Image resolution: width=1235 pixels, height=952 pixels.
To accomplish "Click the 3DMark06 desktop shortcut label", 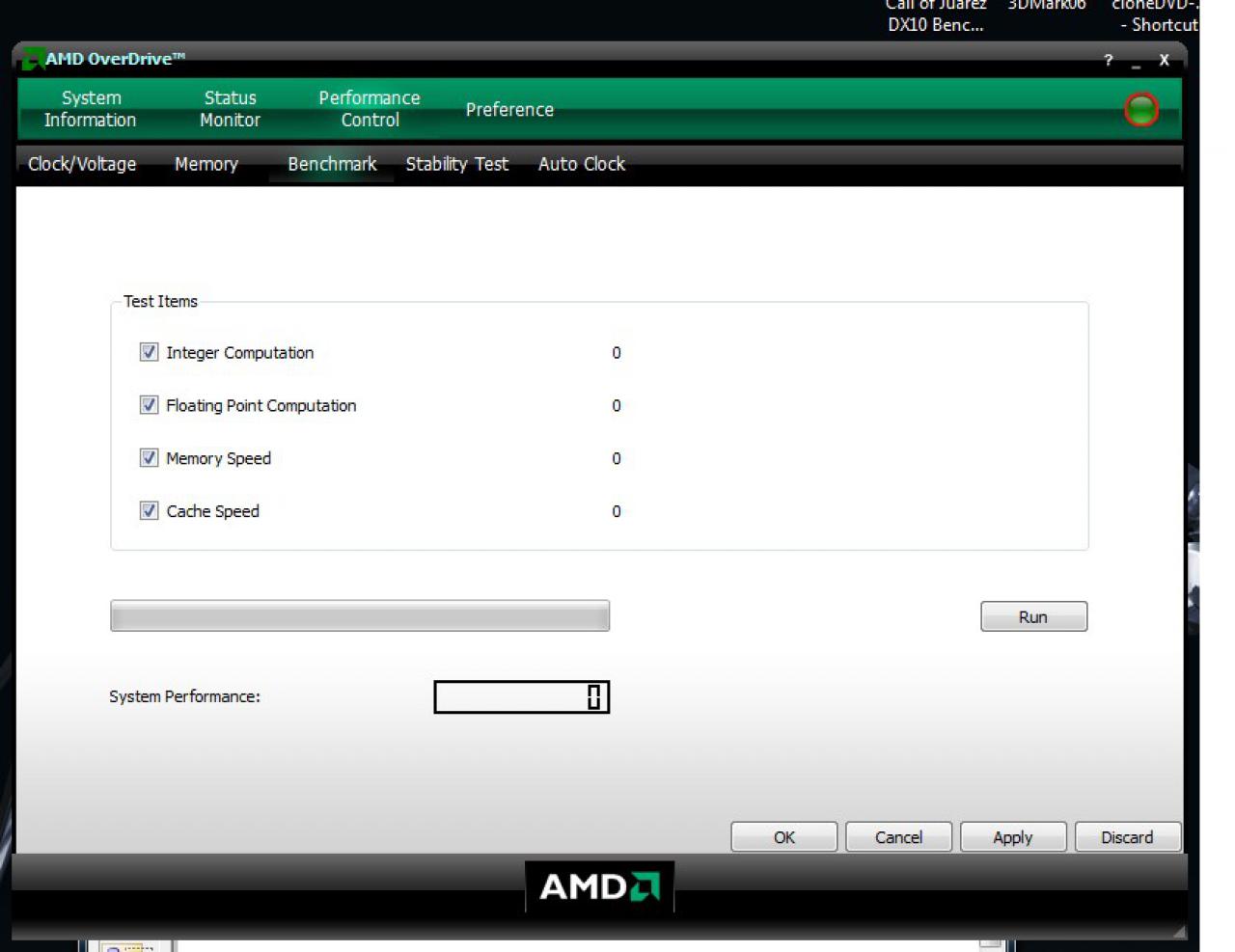I will point(1047,5).
